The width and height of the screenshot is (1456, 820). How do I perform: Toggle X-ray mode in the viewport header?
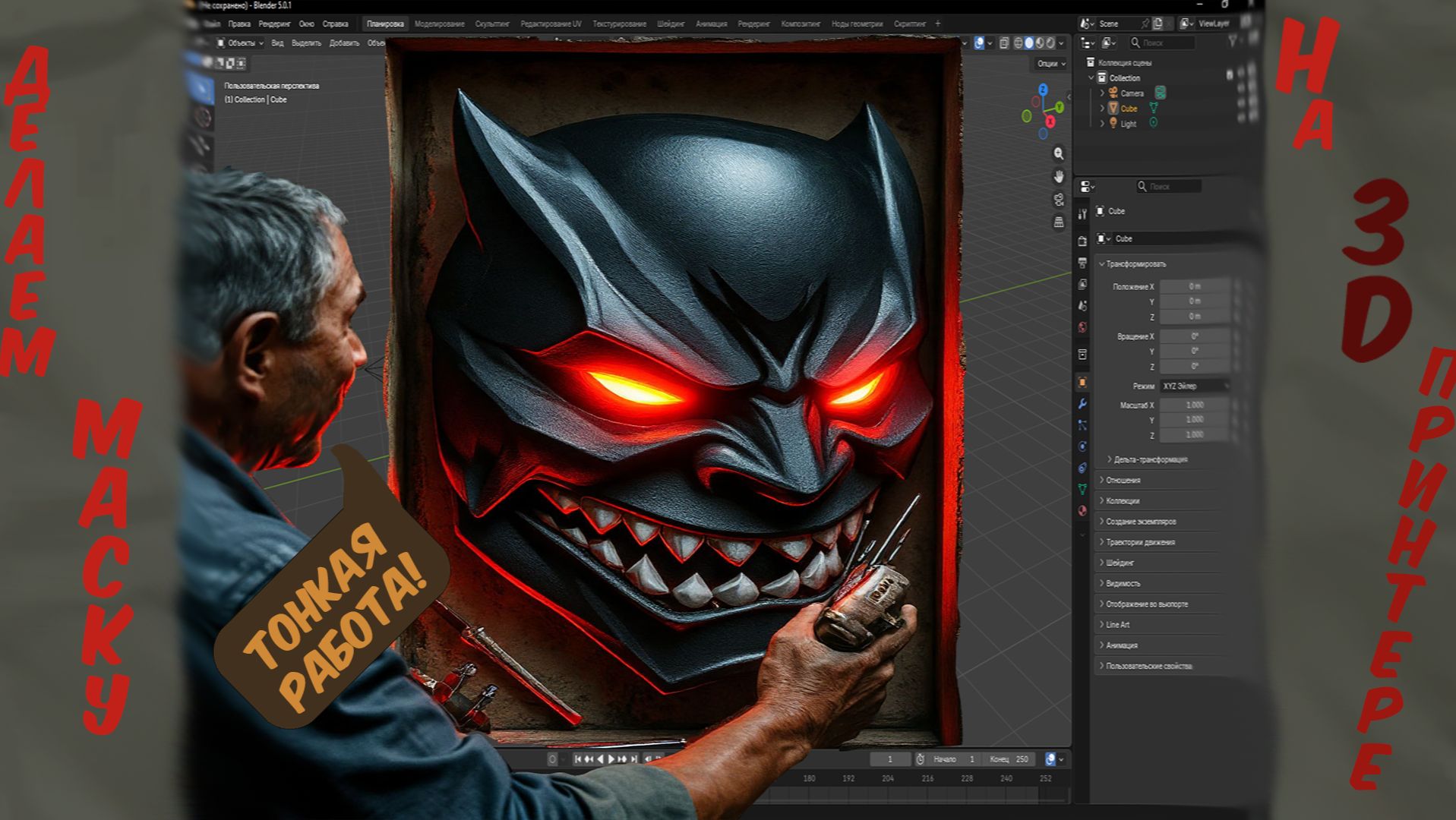coord(1004,43)
